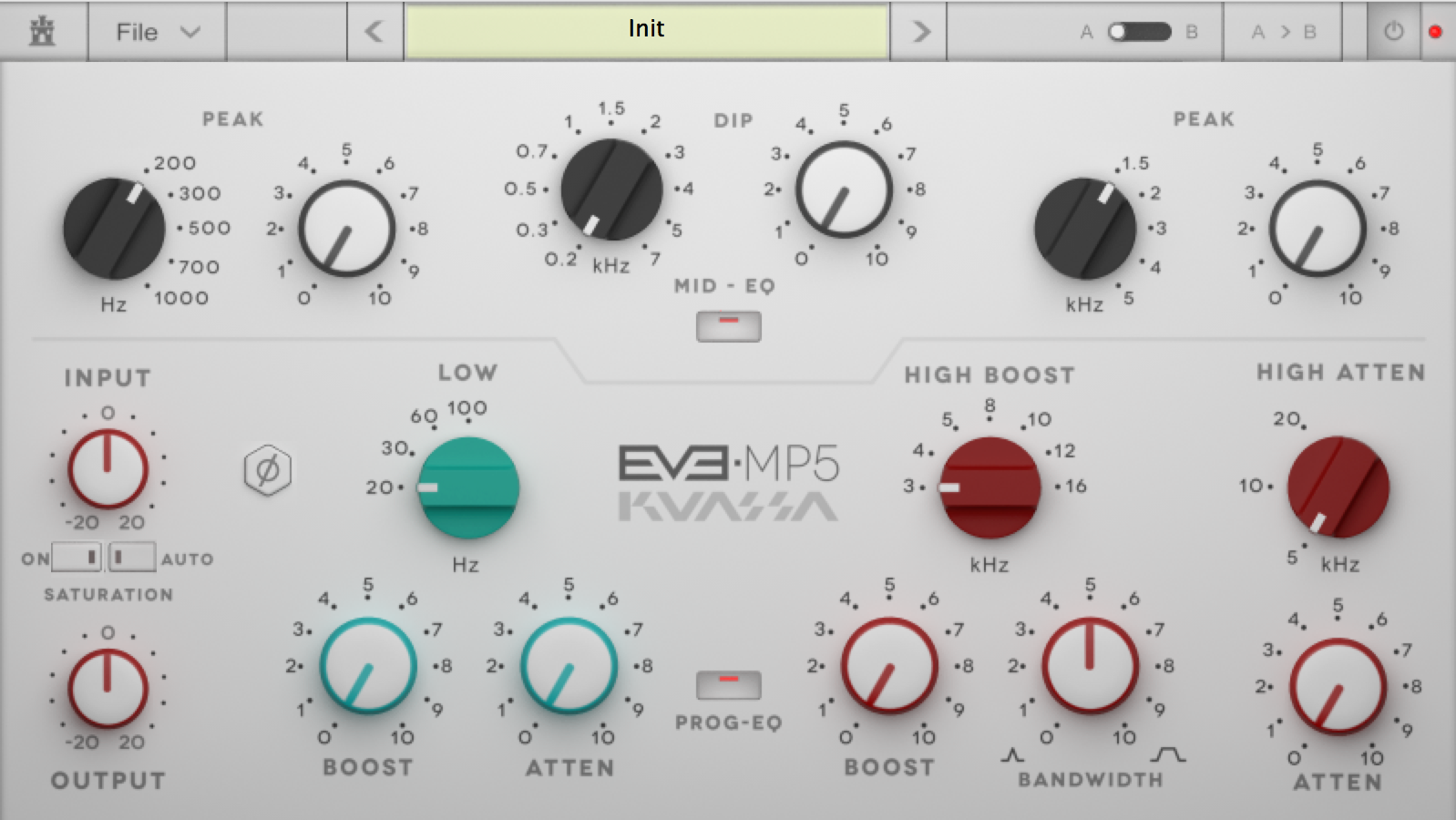
Task: Click the Kuassa castle logo icon
Action: [x=42, y=32]
